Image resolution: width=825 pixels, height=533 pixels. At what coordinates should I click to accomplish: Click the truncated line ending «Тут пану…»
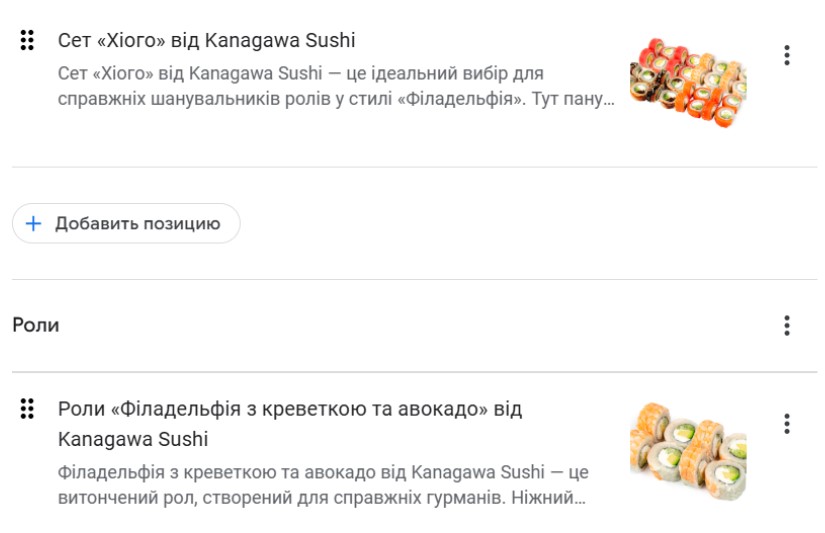(x=336, y=100)
